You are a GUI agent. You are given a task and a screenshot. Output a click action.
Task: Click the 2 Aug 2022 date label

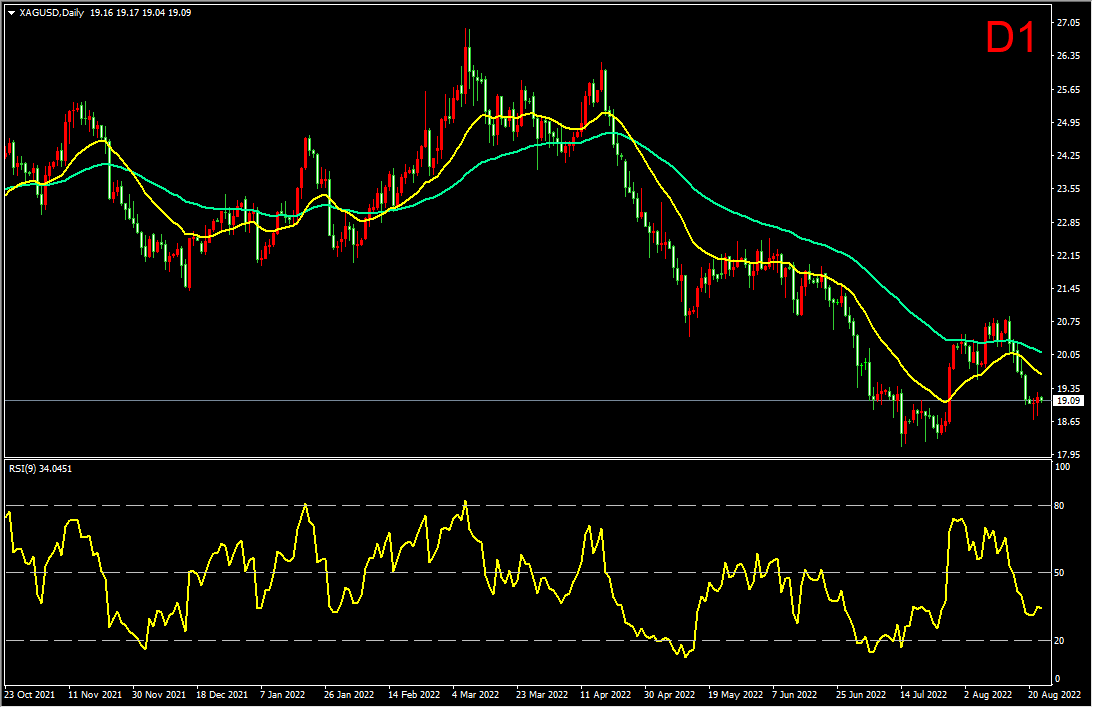[988, 695]
